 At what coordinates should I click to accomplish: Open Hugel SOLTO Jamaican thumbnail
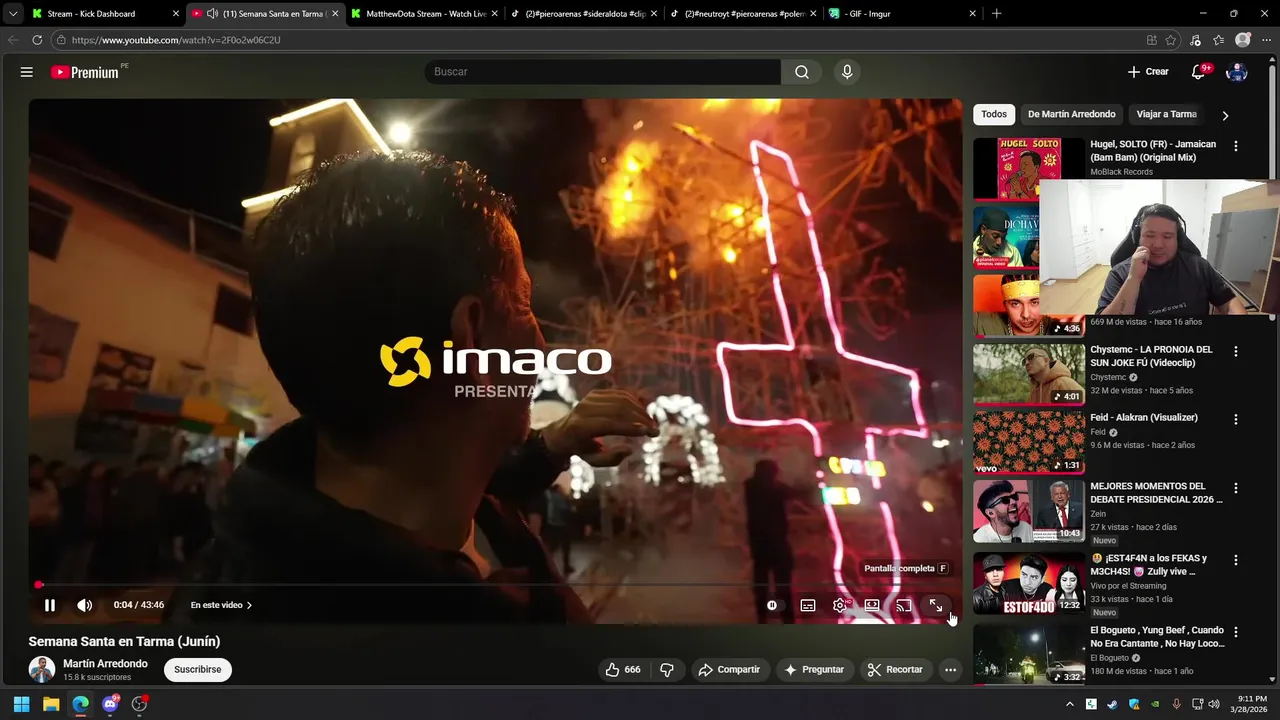(1029, 168)
